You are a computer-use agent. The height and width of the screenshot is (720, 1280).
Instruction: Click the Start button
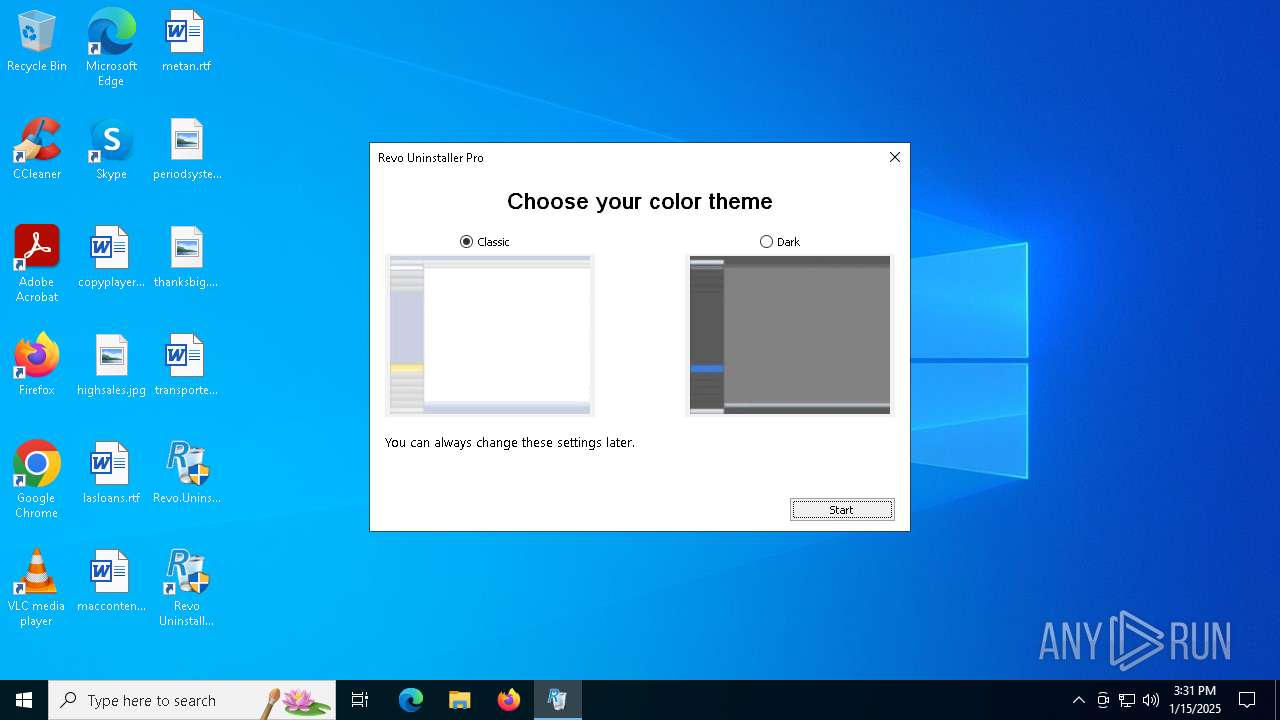pos(842,510)
